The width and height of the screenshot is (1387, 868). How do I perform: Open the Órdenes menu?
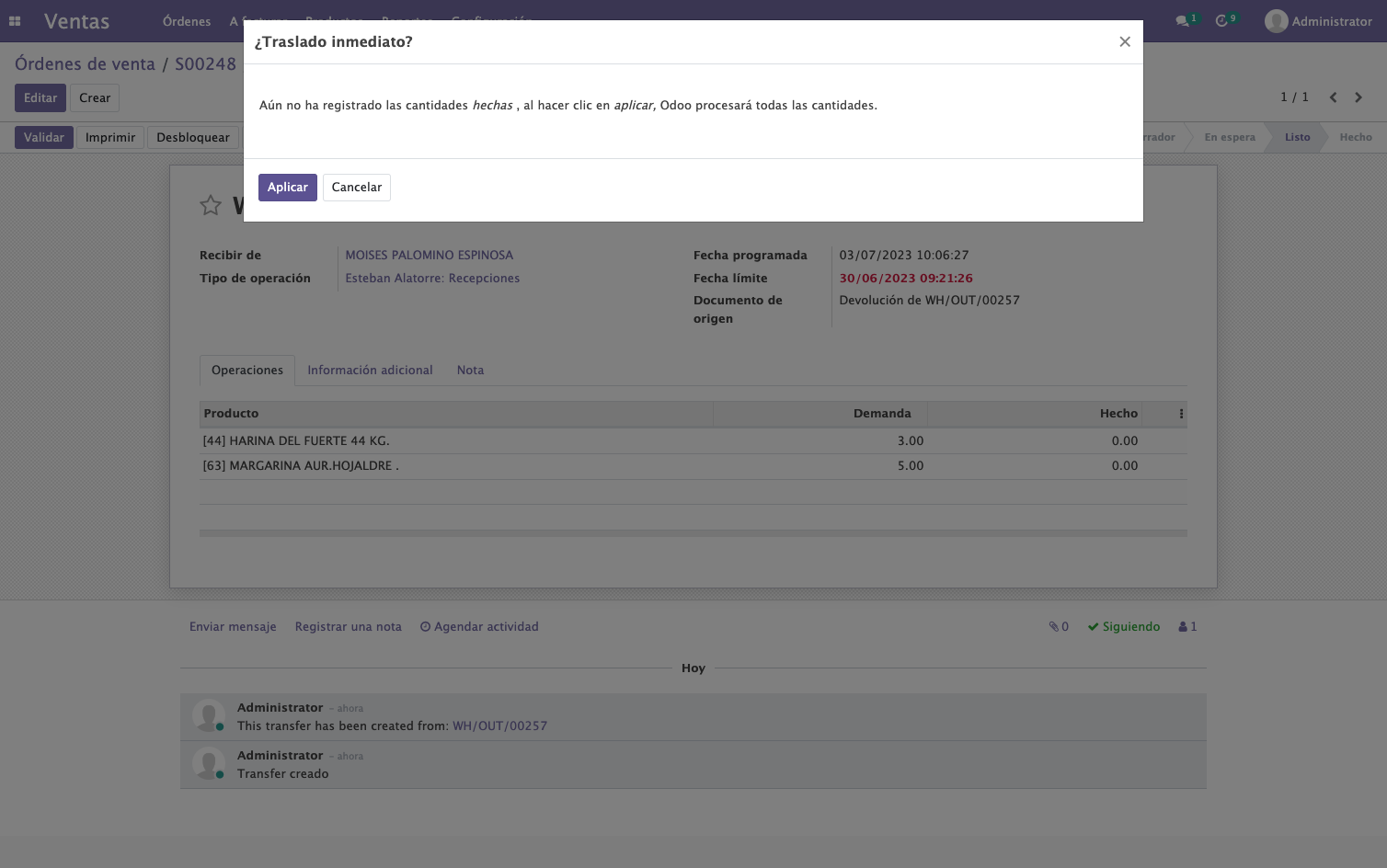coord(187,21)
